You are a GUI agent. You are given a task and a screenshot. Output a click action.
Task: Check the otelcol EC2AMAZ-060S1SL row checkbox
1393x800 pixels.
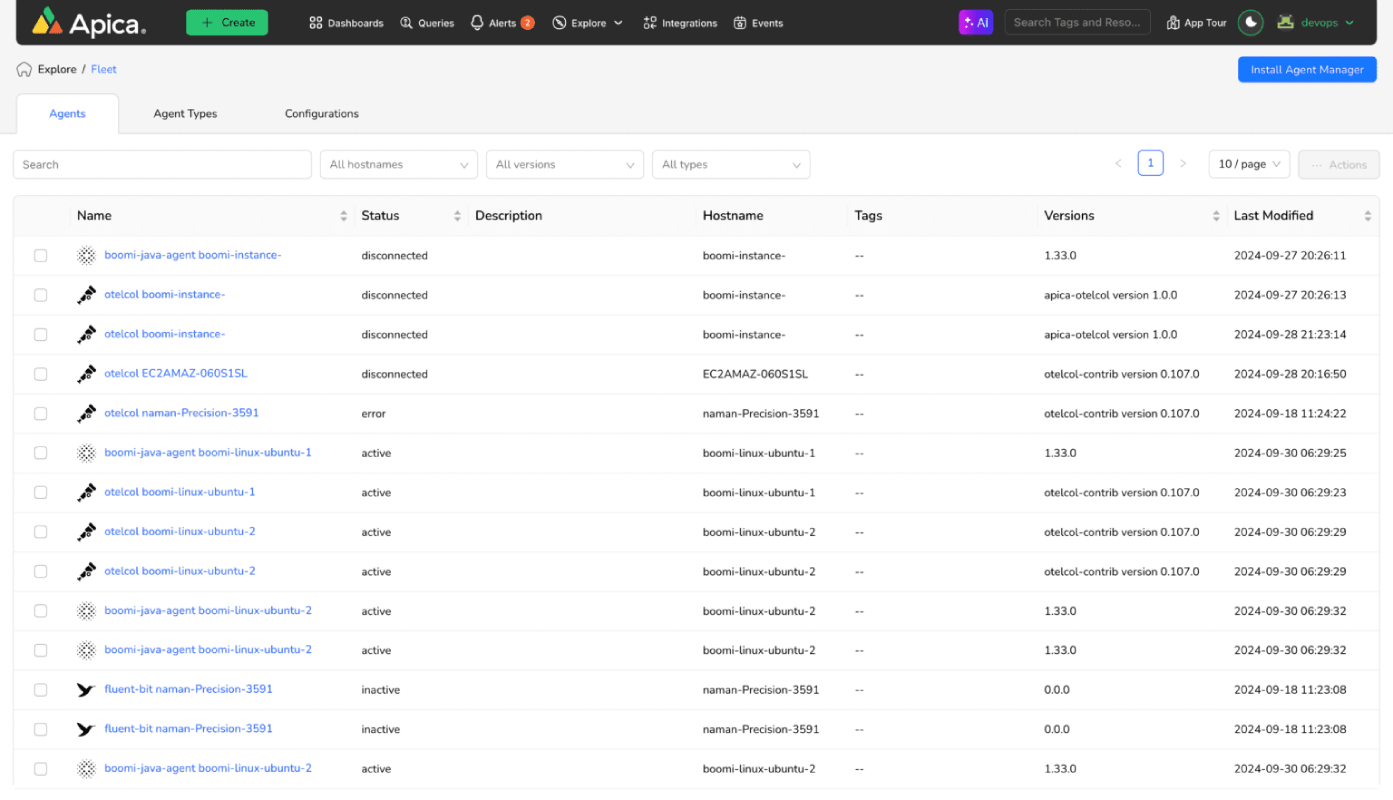point(40,374)
